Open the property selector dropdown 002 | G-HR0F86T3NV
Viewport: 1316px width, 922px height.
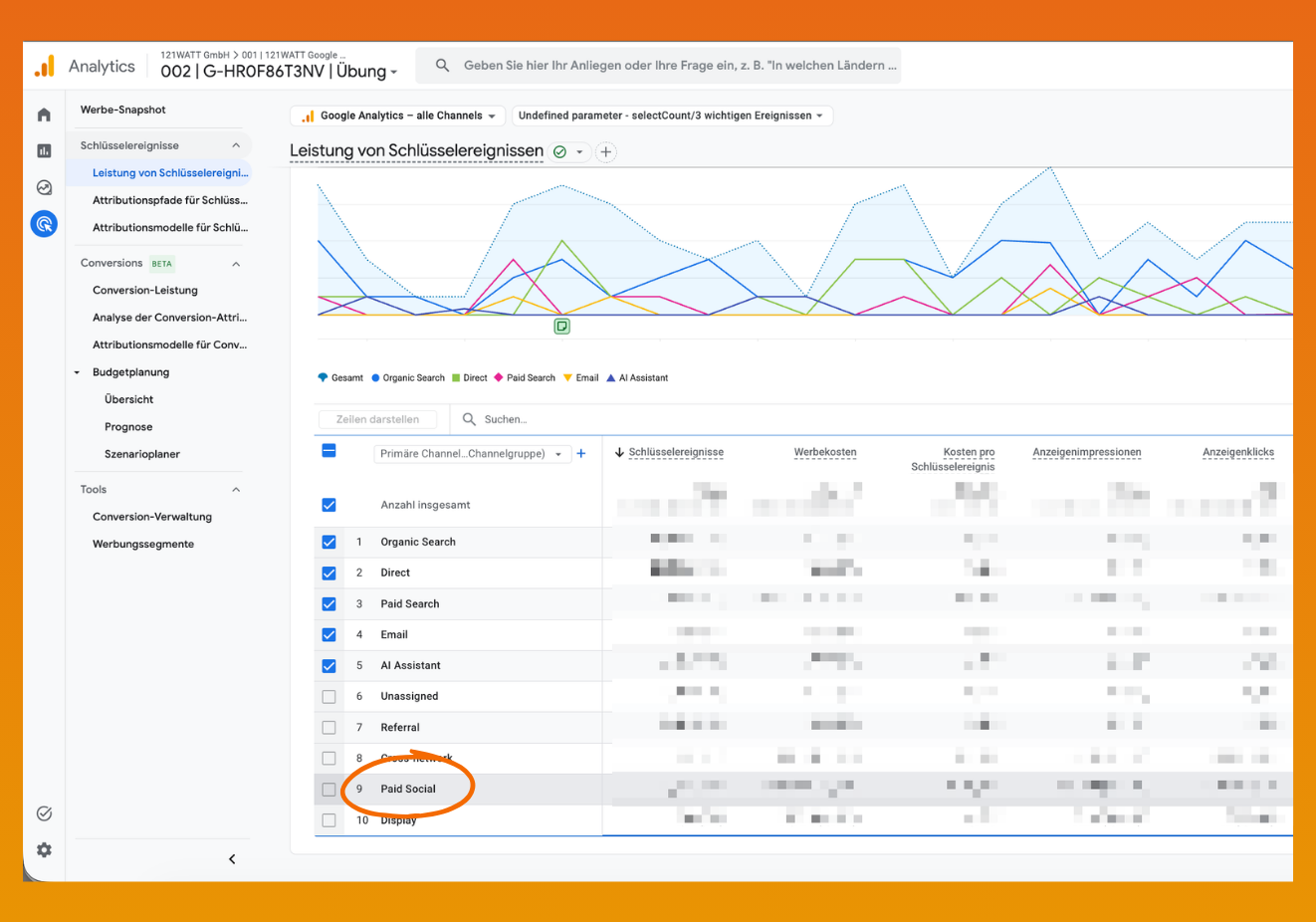pos(280,72)
